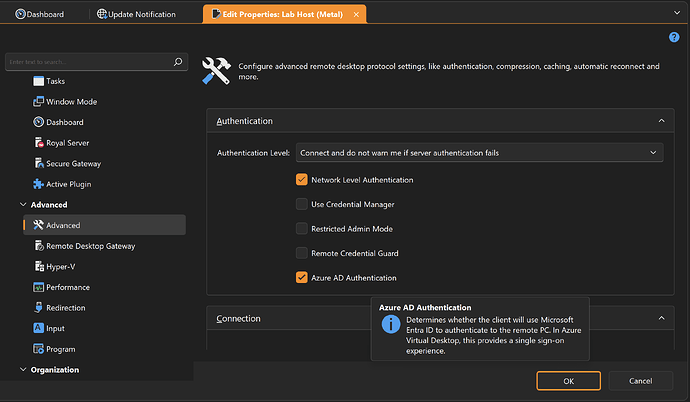This screenshot has height=402, width=690.
Task: Open the Hyper-V settings page
Action: tap(62, 266)
